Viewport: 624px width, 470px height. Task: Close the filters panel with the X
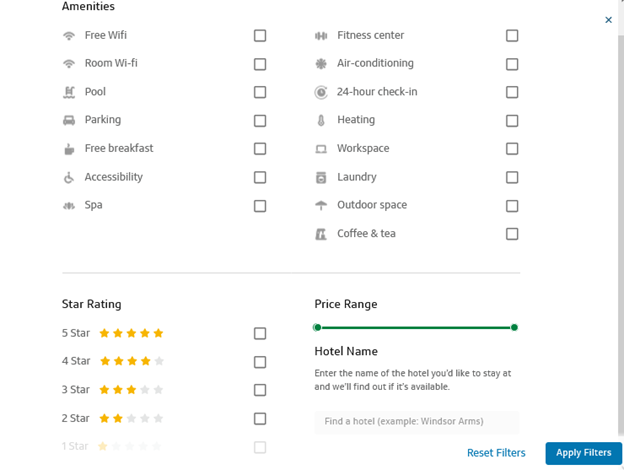(608, 20)
